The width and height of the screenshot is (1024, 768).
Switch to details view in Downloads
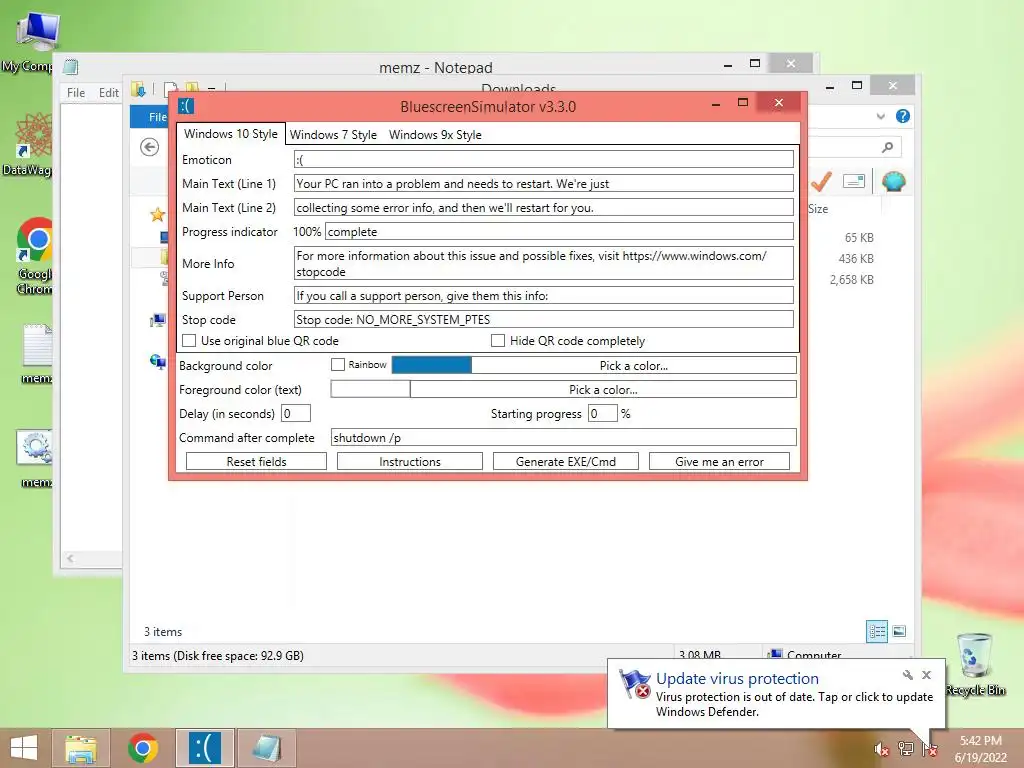point(876,631)
